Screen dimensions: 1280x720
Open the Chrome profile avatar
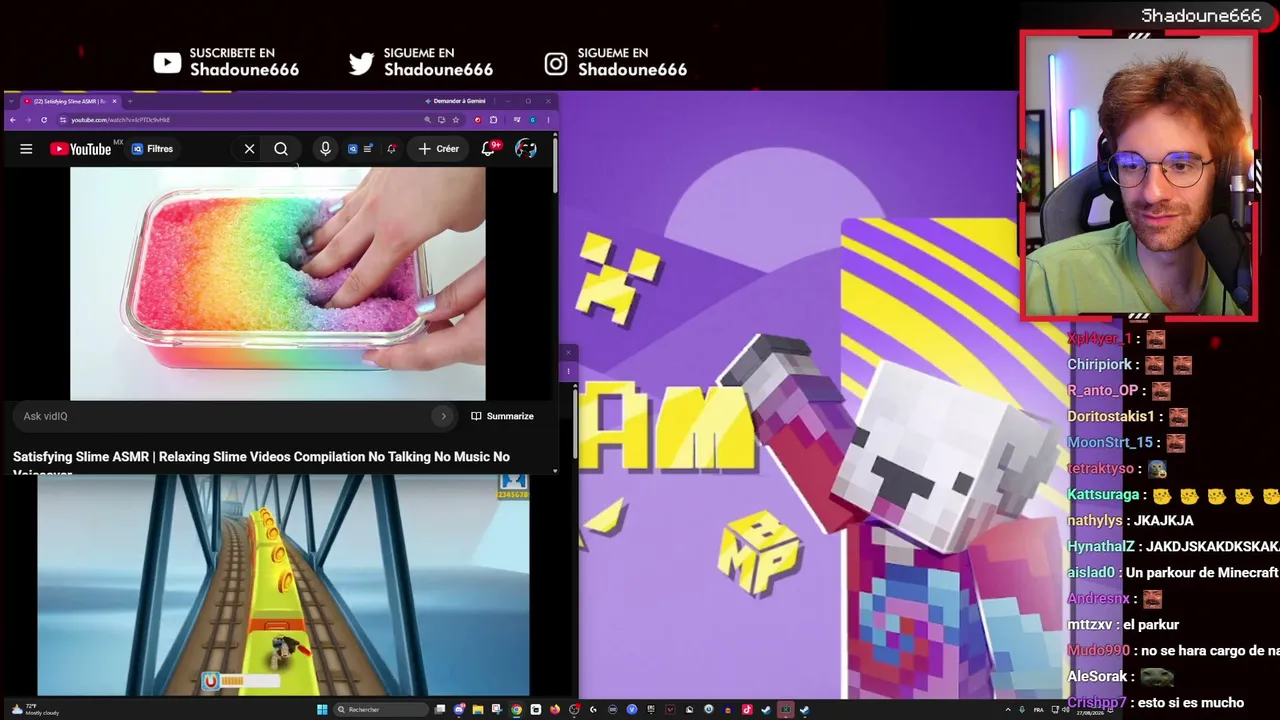point(532,120)
